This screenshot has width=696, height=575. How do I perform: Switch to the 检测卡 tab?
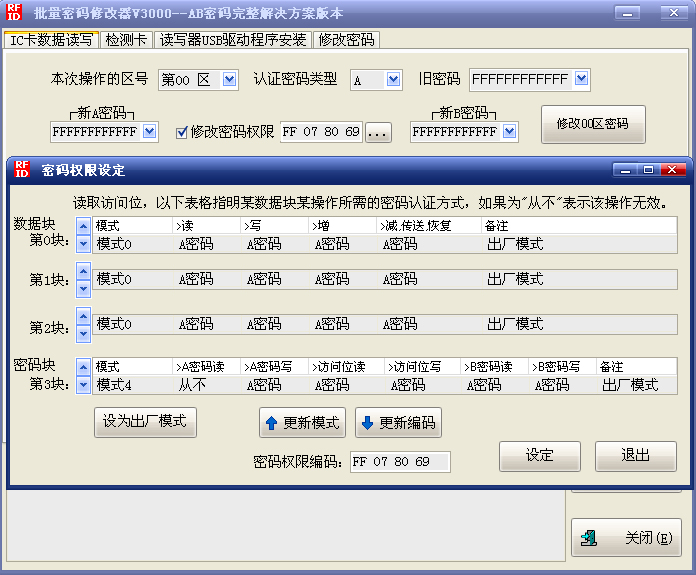point(126,40)
